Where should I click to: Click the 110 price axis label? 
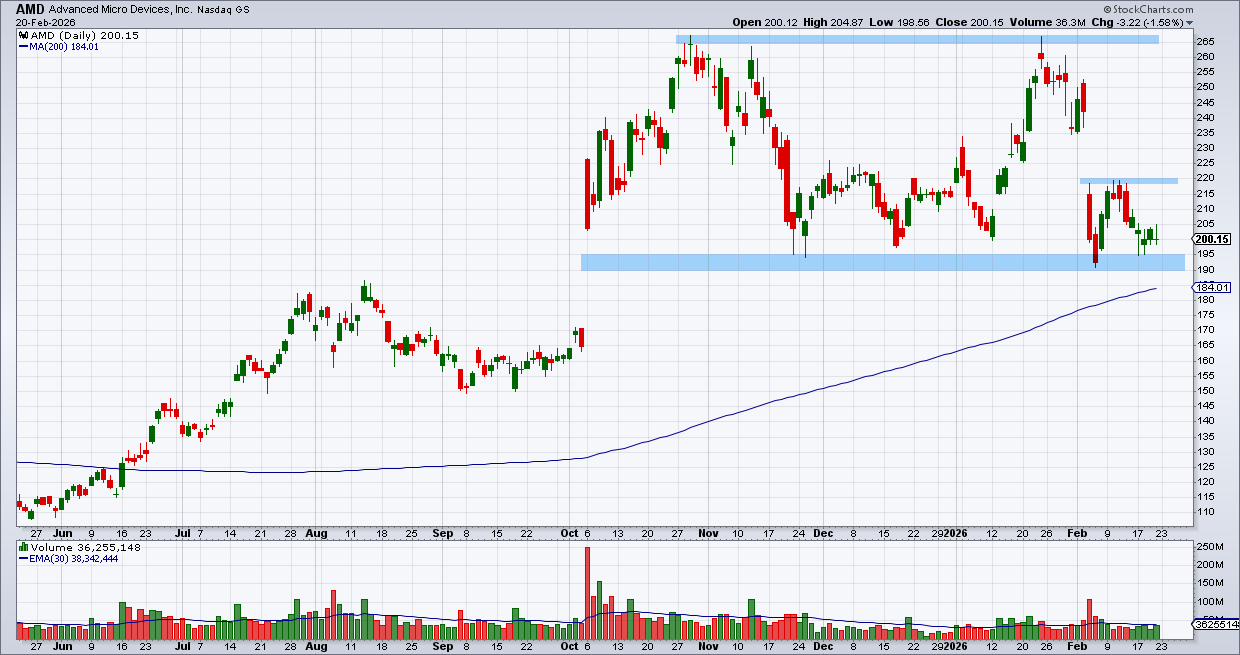(x=1204, y=512)
